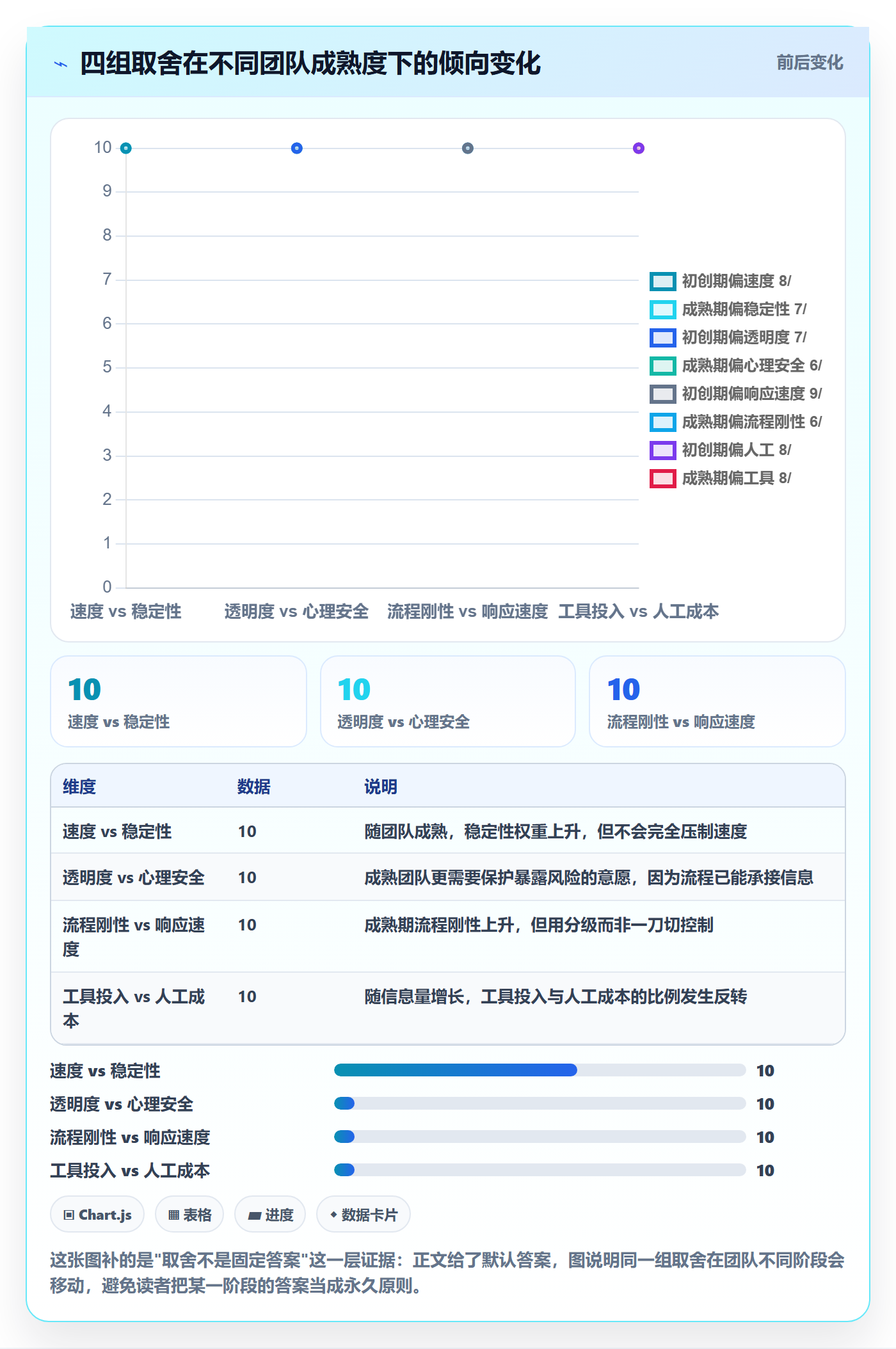Toggle legend item 初创期偏透明度 7/
Image resolution: width=896 pixels, height=1349 pixels.
(x=728, y=337)
